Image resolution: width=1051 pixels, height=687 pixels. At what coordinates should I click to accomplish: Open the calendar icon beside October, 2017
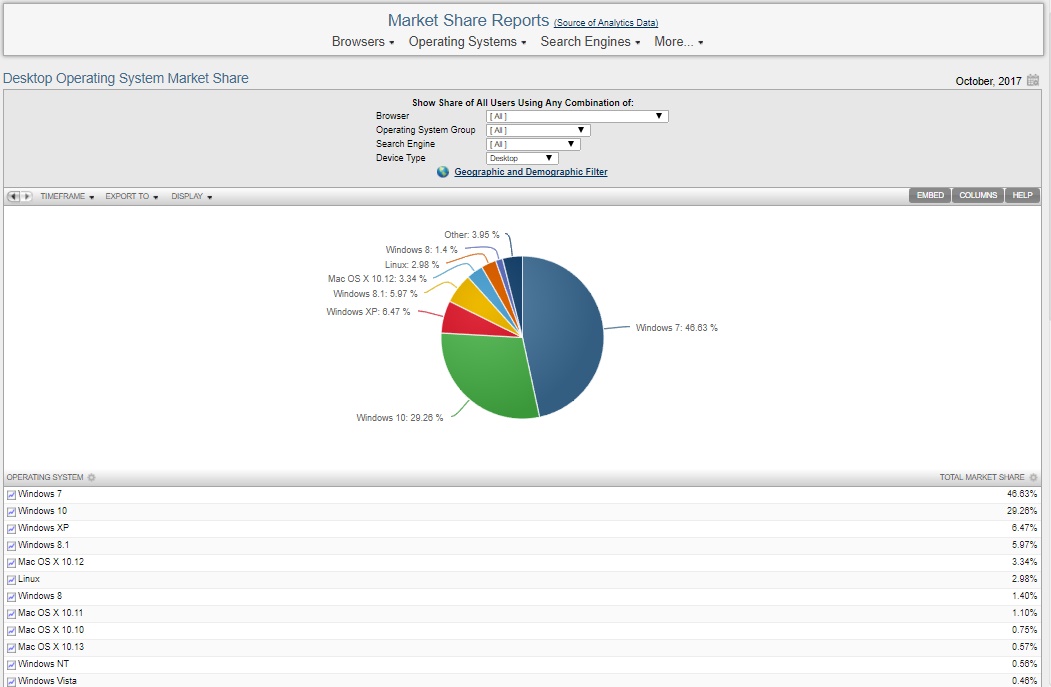(1033, 80)
